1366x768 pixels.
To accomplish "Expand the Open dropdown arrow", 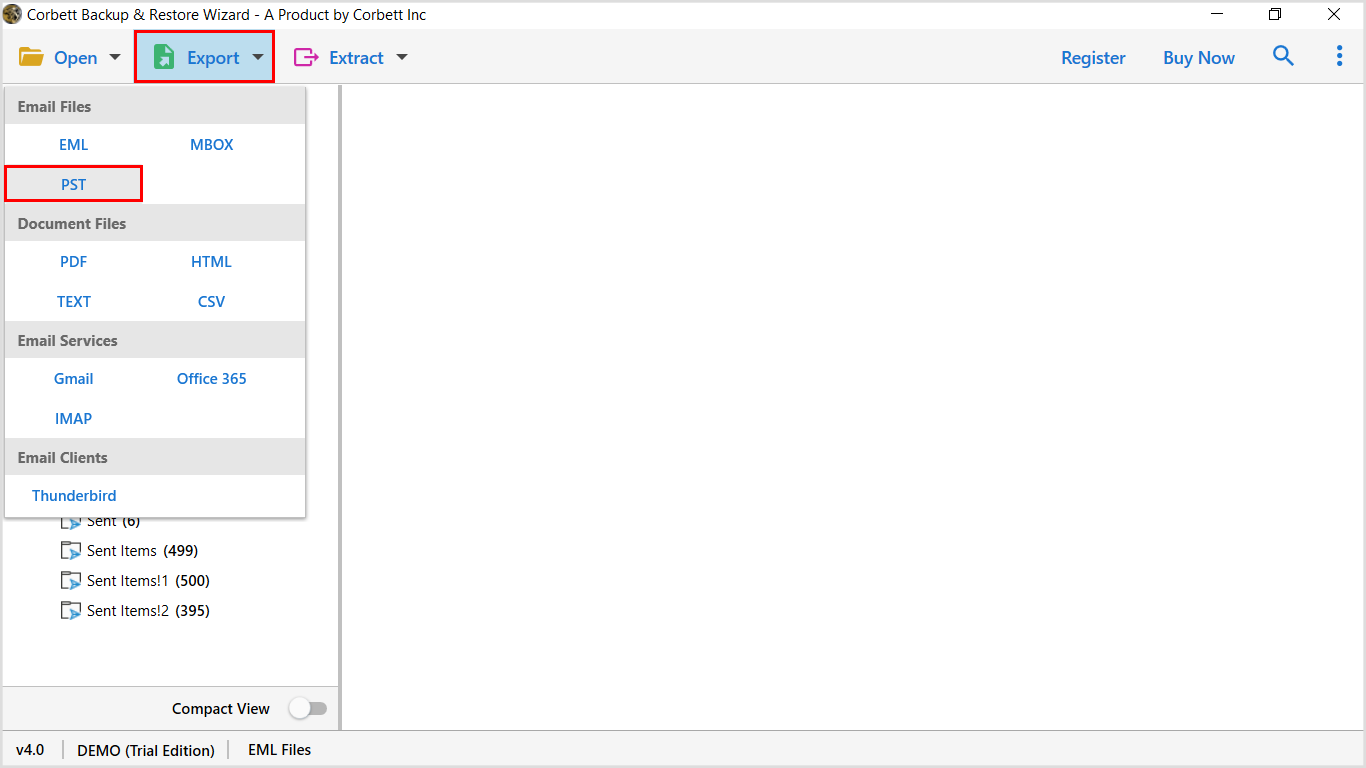I will [x=114, y=57].
